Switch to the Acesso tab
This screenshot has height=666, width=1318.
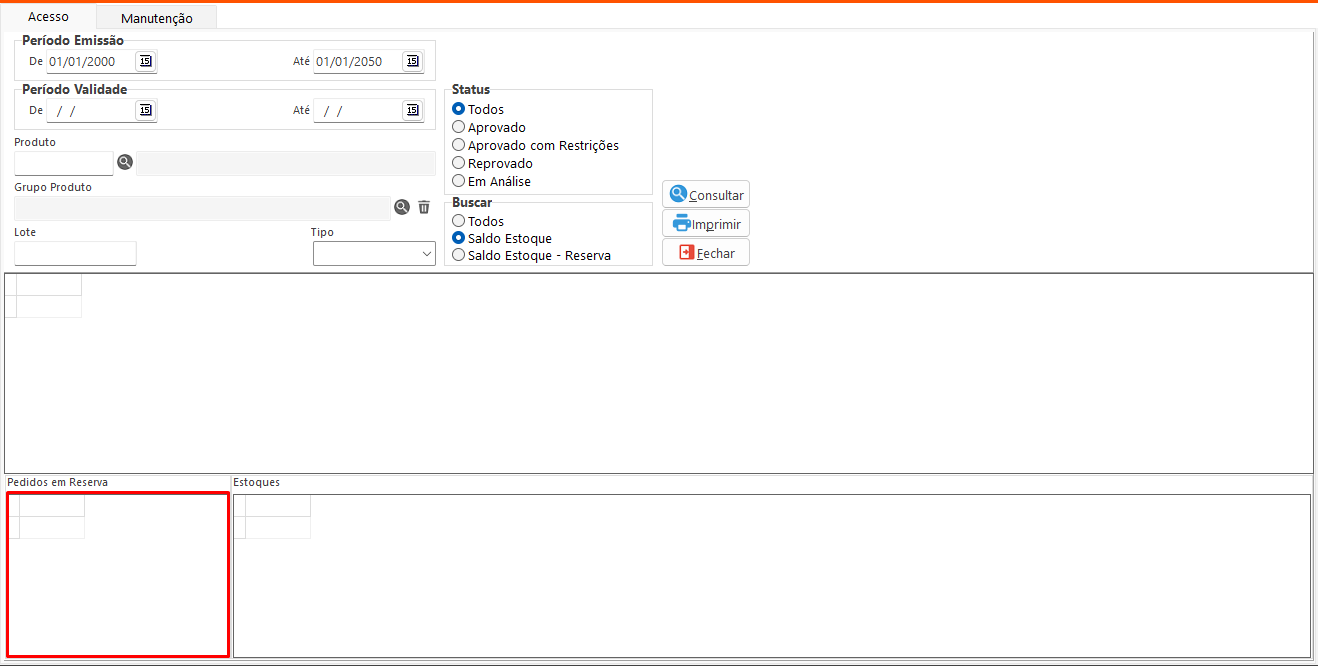tap(48, 17)
